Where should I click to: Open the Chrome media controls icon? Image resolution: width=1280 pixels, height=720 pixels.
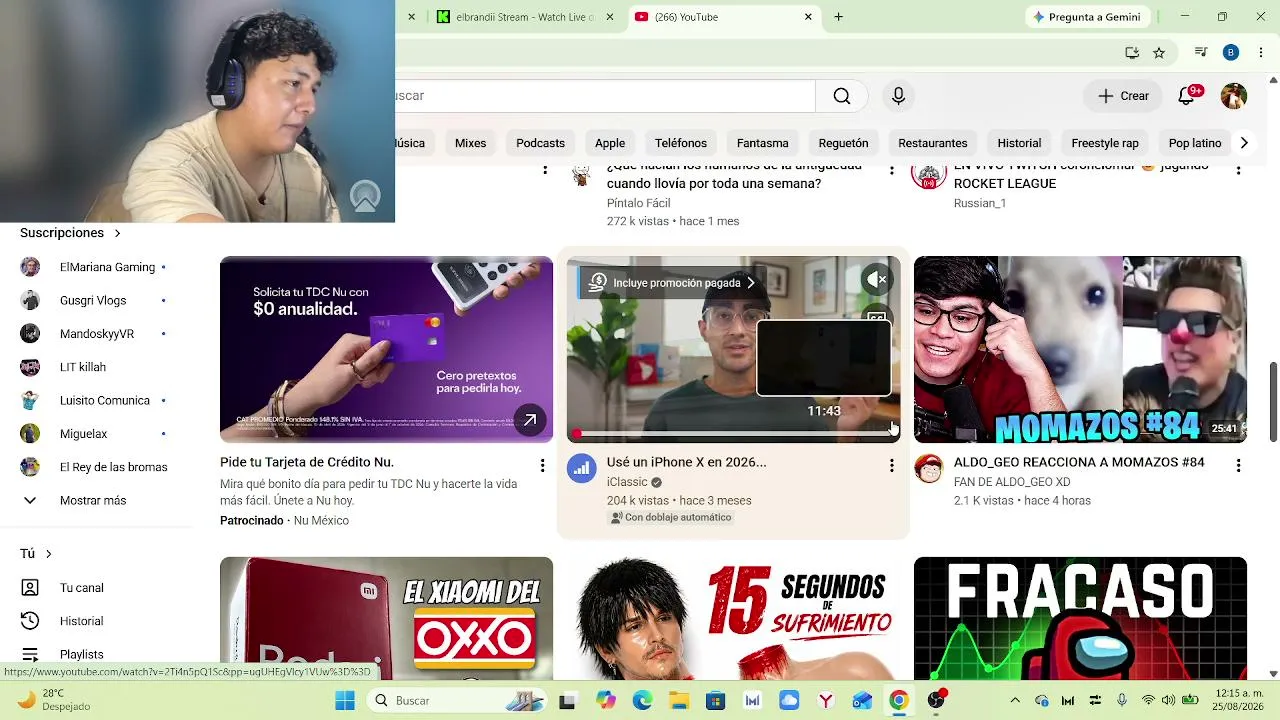(1201, 53)
